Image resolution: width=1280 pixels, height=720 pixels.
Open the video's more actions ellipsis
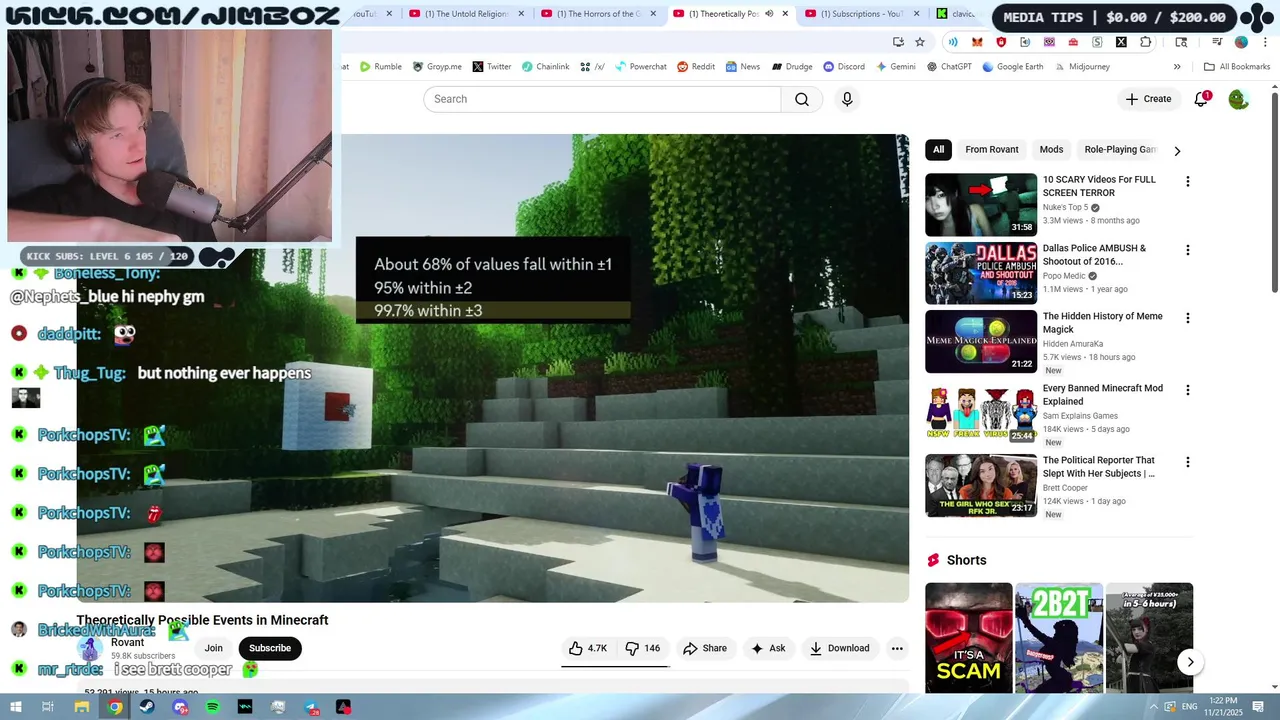click(897, 648)
